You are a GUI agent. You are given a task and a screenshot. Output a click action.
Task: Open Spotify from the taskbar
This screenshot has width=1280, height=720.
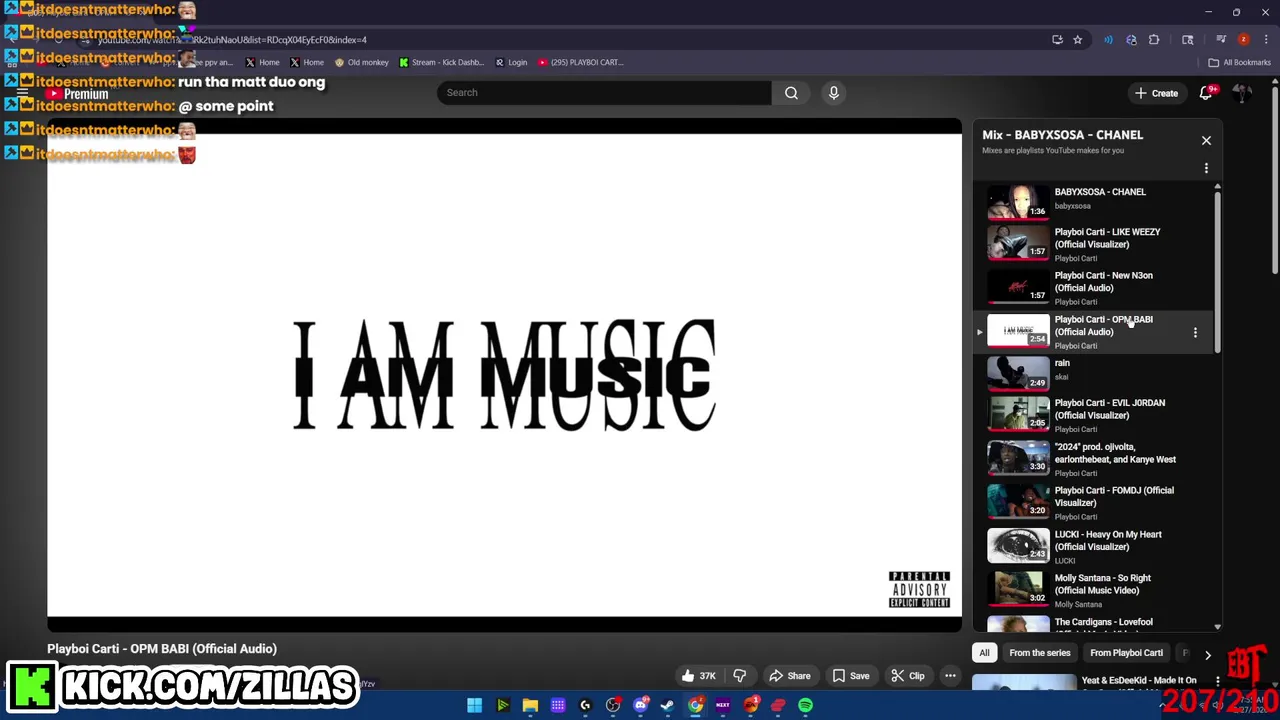point(805,705)
